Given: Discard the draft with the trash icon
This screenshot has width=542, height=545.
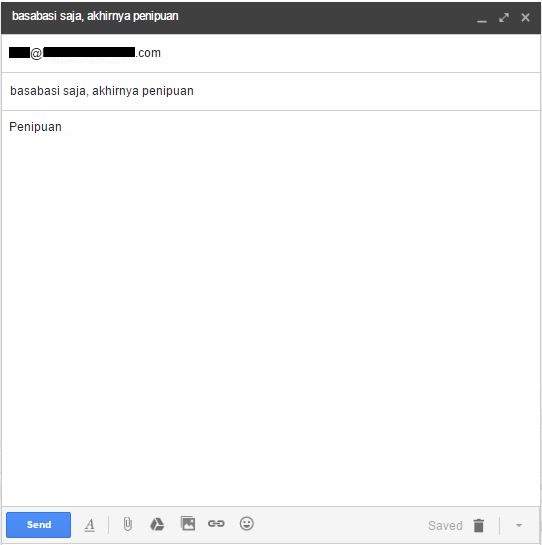Looking at the screenshot, I should [x=479, y=525].
